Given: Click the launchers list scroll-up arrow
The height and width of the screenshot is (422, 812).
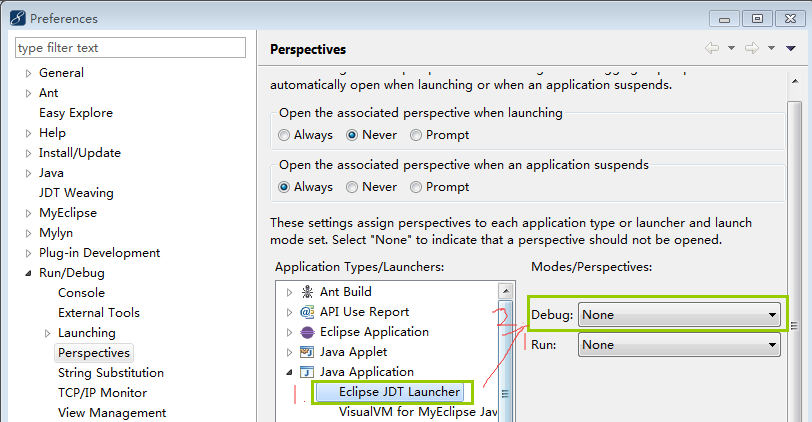Looking at the screenshot, I should point(505,290).
